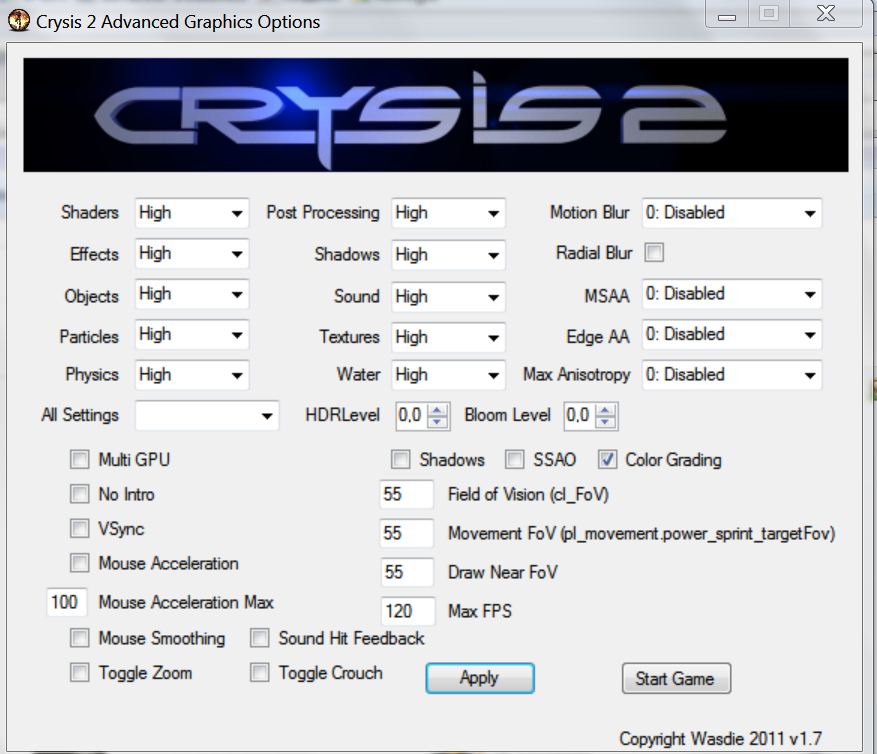Open the Objects quality dropdown
Screen dimensions: 877x754
[x=192, y=294]
